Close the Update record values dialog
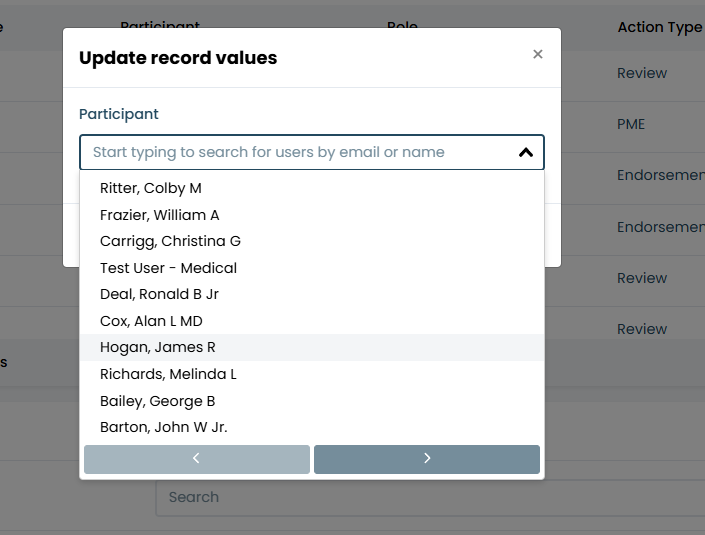705x535 pixels. click(537, 54)
